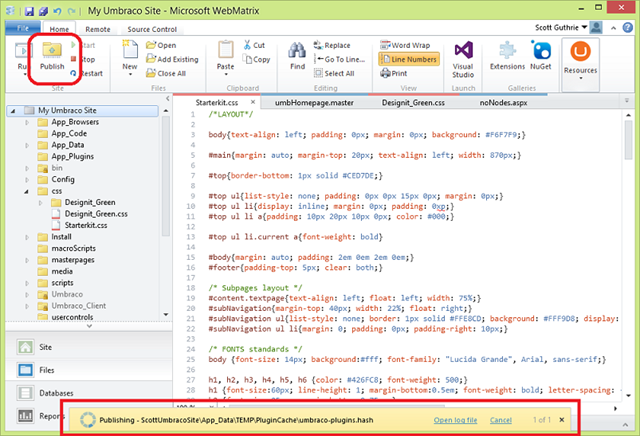Copy the selected text
This screenshot has height=436, width=640.
click(256, 59)
